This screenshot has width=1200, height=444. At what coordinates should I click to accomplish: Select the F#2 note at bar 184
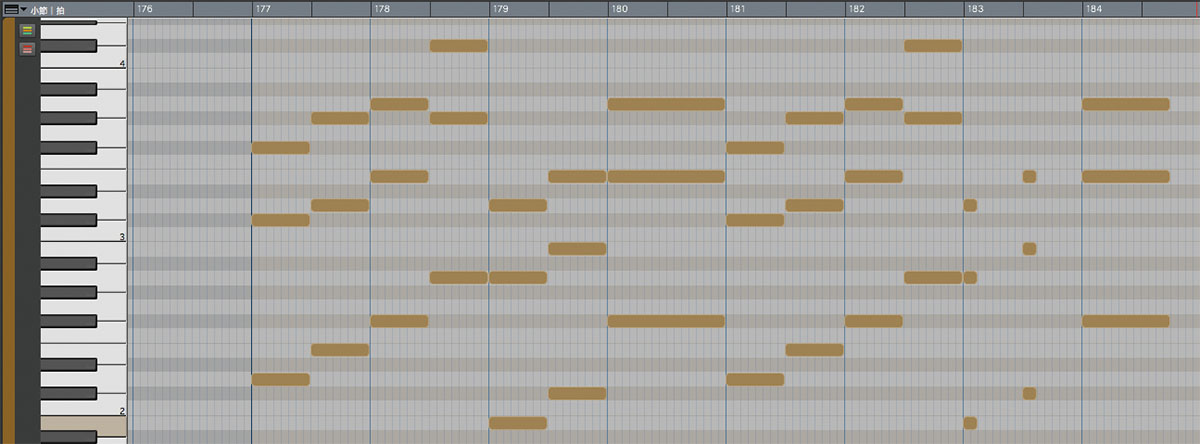click(1126, 321)
